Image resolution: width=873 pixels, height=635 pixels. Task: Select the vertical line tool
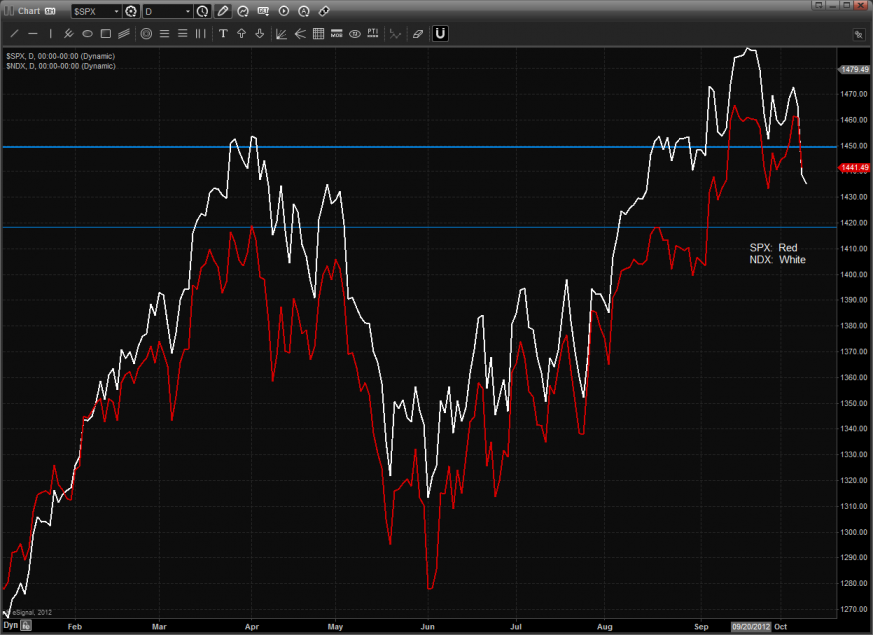click(x=50, y=34)
